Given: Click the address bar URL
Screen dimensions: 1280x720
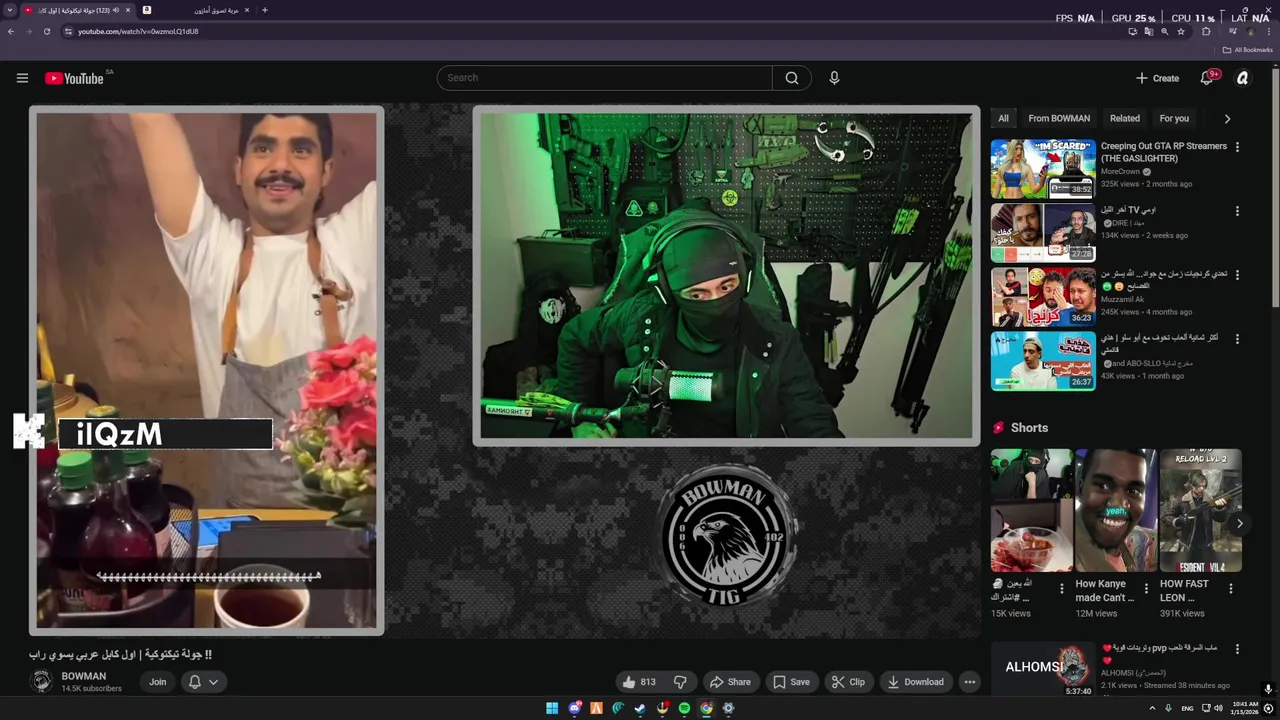Looking at the screenshot, I should [x=138, y=31].
